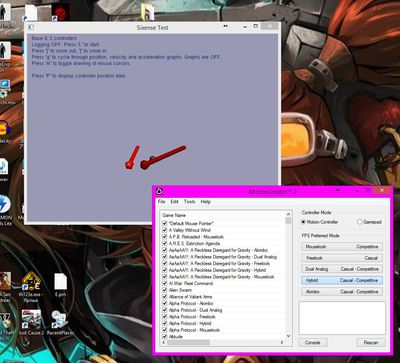The width and height of the screenshot is (400, 363).
Task: Select the topmost silhouette figure desktop icon
Action: point(6,15)
